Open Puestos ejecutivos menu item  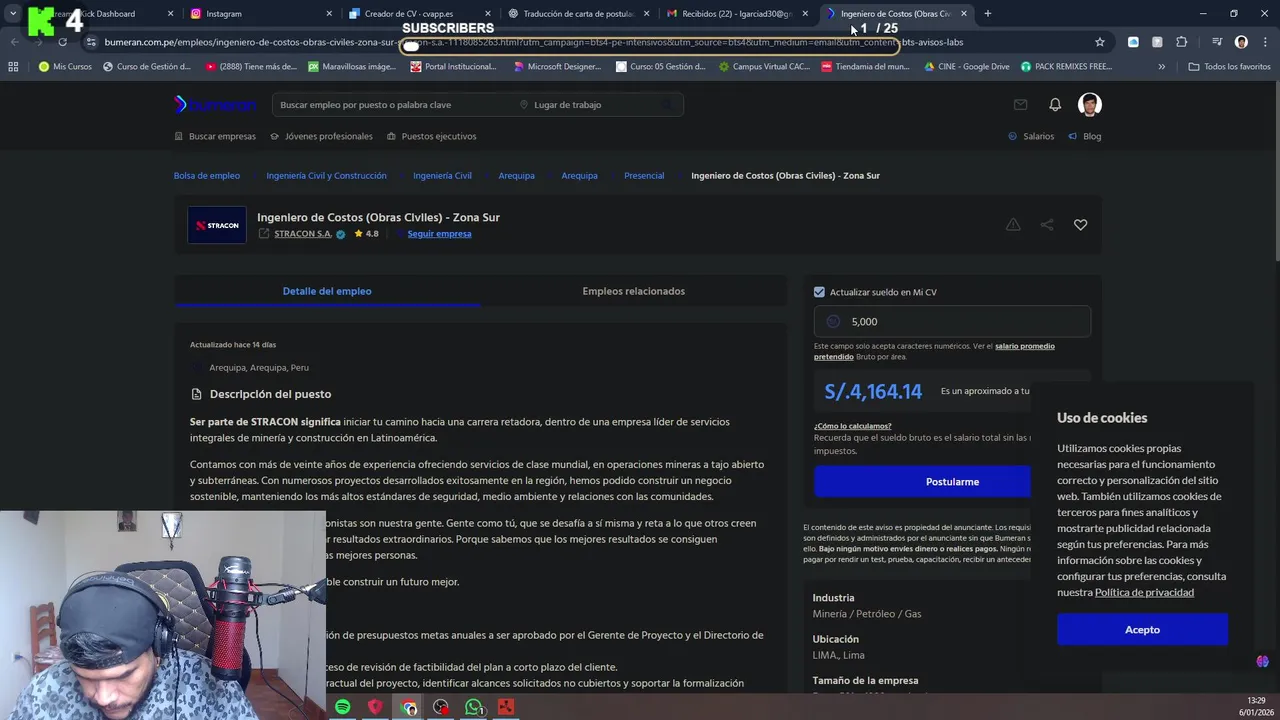click(x=431, y=136)
